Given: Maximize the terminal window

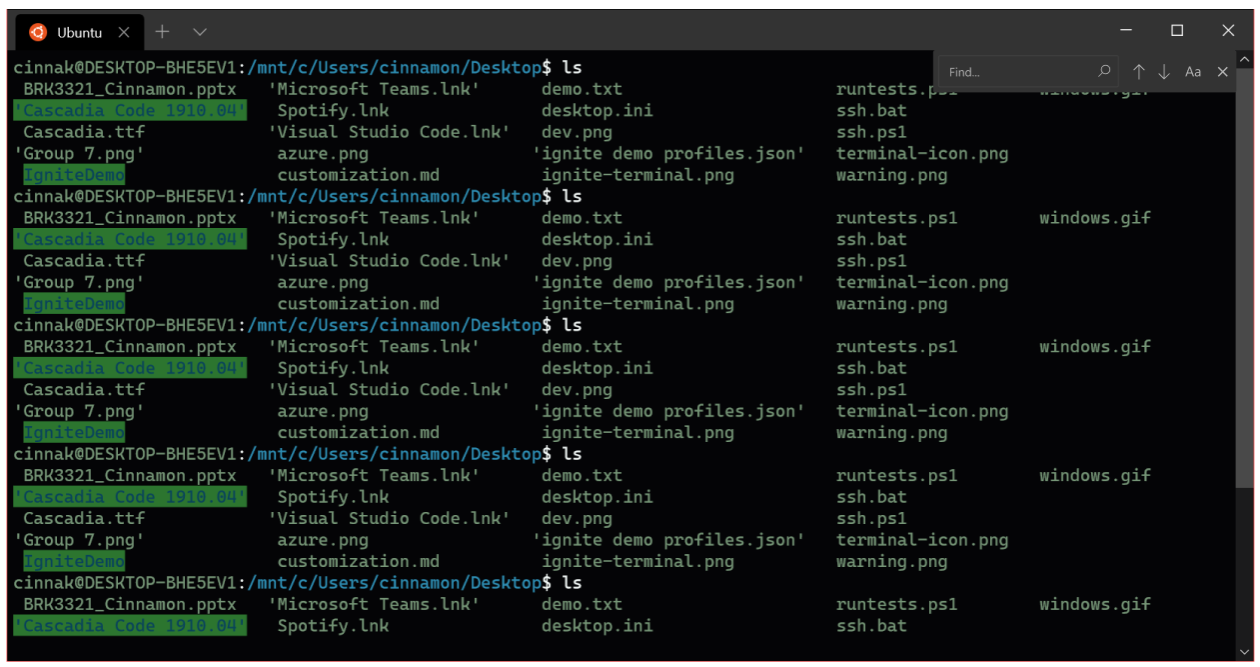Looking at the screenshot, I should coord(1177,31).
